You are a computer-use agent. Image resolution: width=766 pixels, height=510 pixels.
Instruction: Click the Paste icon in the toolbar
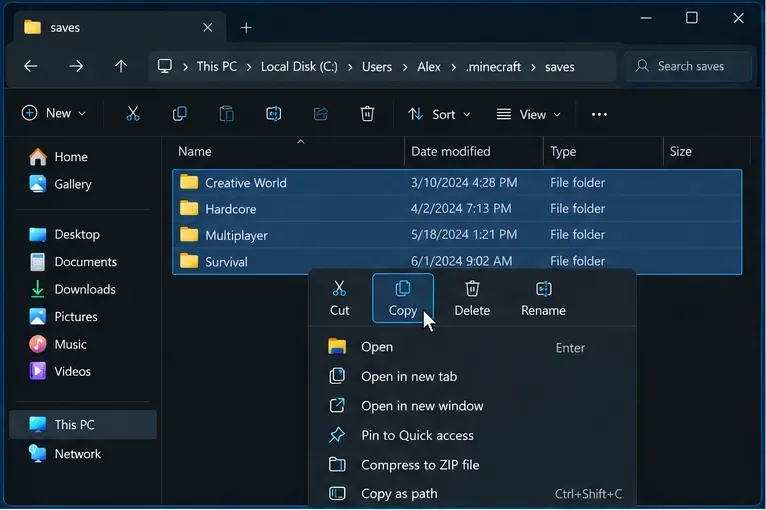click(226, 114)
